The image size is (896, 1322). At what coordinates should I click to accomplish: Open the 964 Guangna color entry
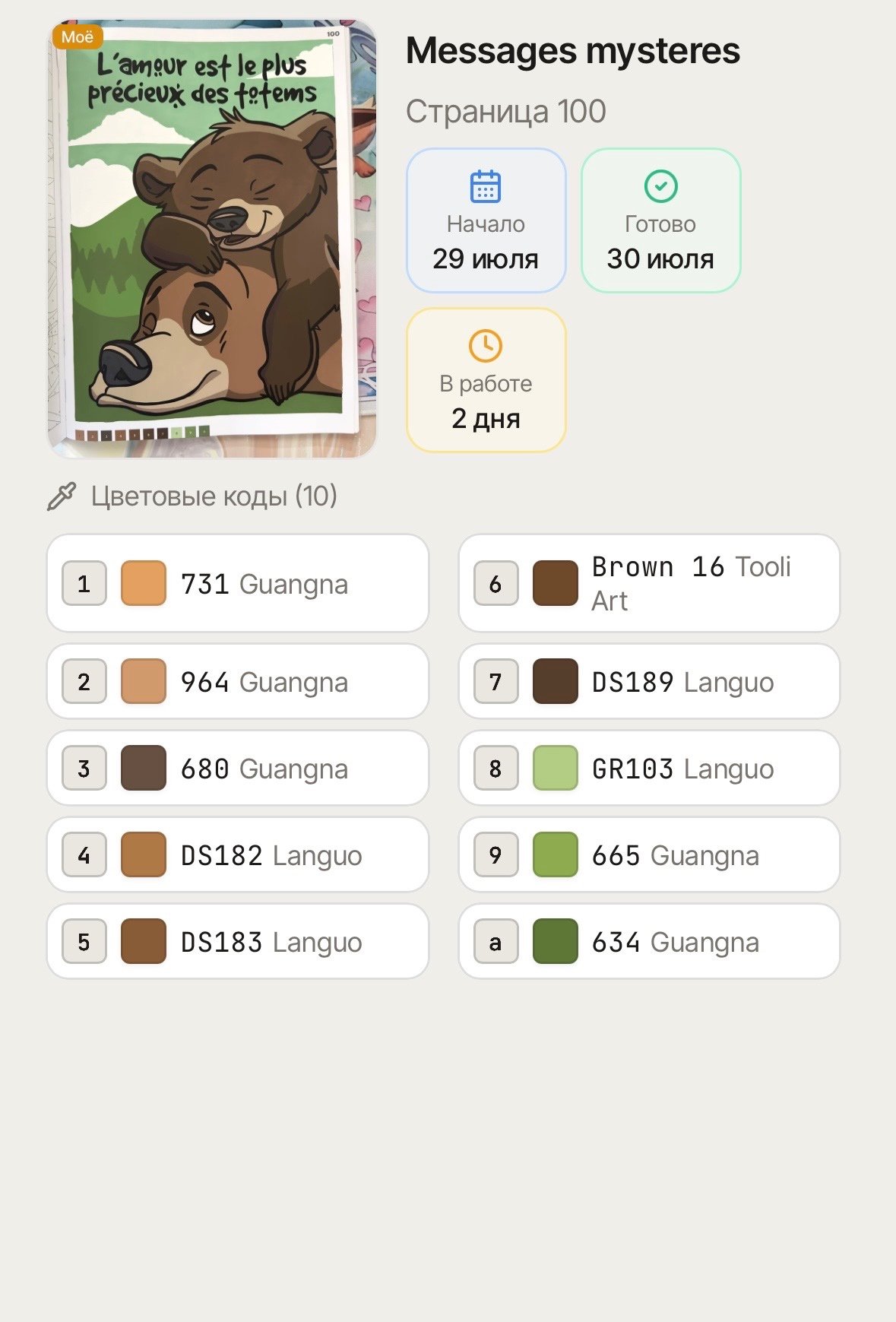238,681
